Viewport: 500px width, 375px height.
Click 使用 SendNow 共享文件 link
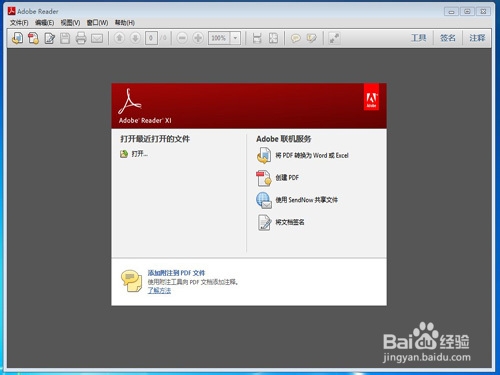pos(306,200)
